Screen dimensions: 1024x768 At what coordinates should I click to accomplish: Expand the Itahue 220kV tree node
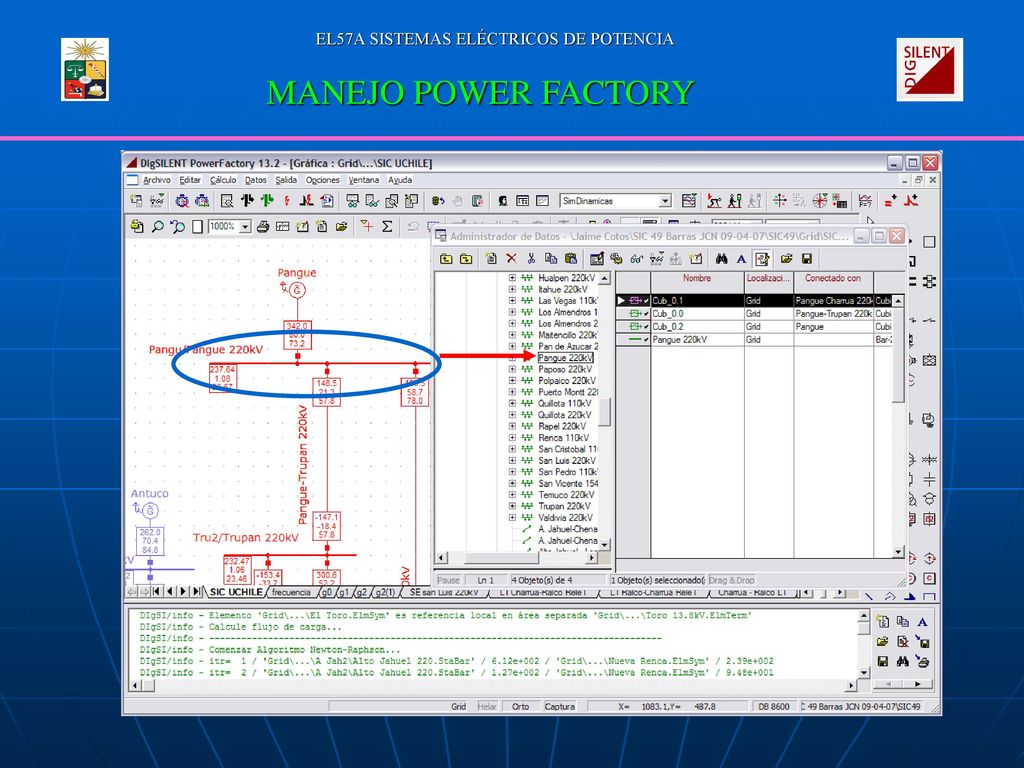512,289
